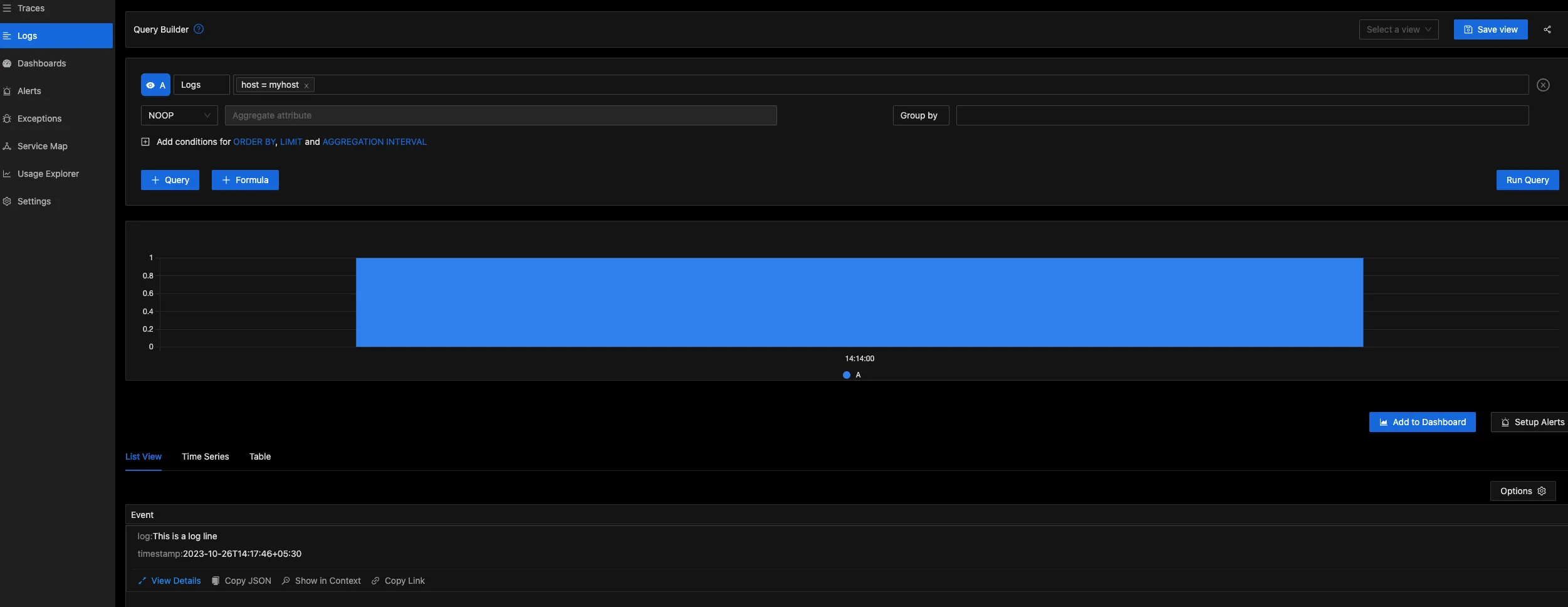Image resolution: width=1568 pixels, height=607 pixels.
Task: Click the Aggregate attribute field
Action: 501,115
